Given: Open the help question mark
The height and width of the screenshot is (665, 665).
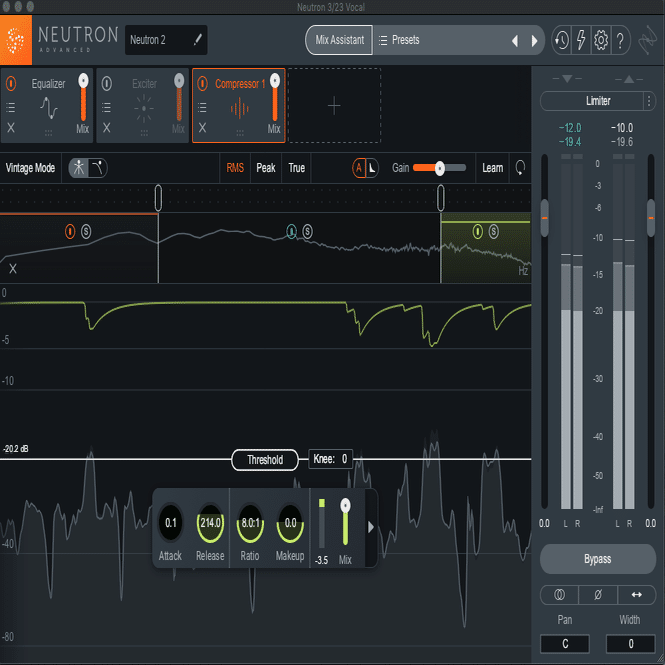Looking at the screenshot, I should coord(620,41).
